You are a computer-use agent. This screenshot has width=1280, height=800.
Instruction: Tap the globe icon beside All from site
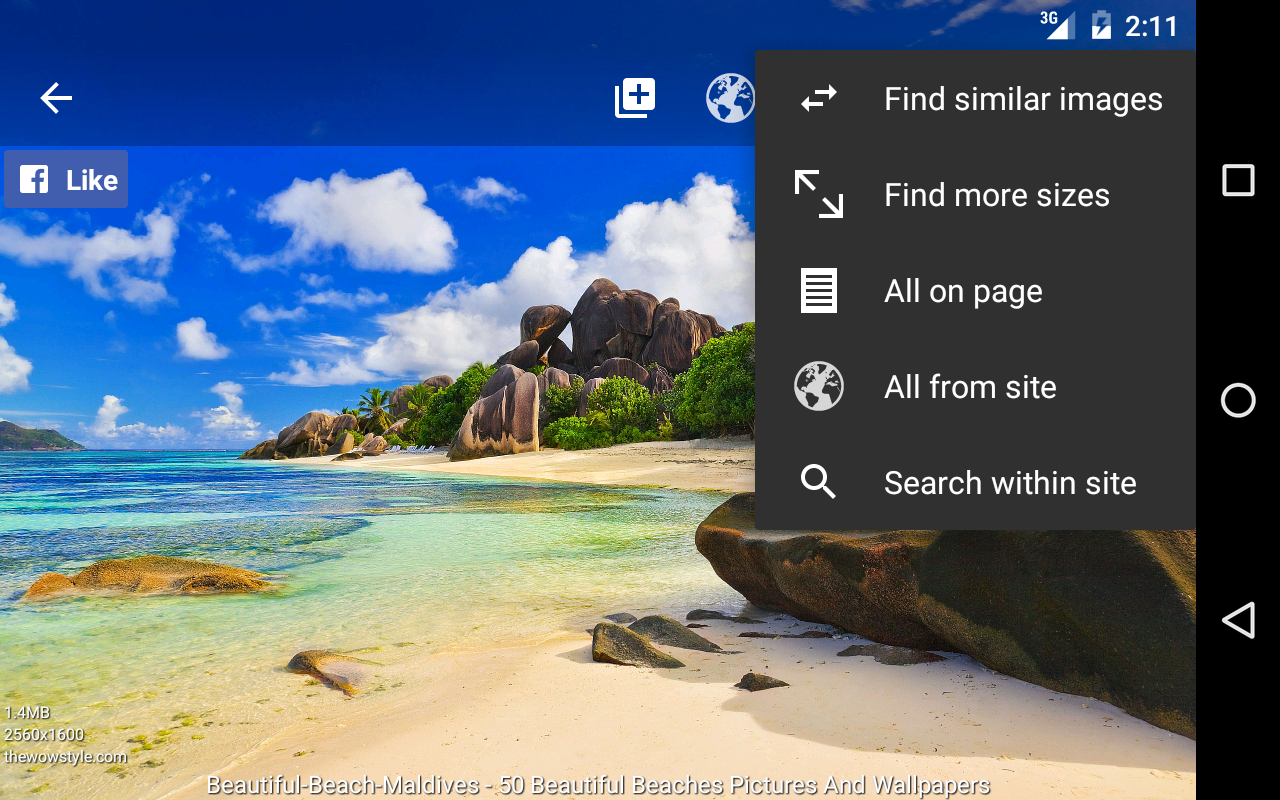tap(819, 386)
